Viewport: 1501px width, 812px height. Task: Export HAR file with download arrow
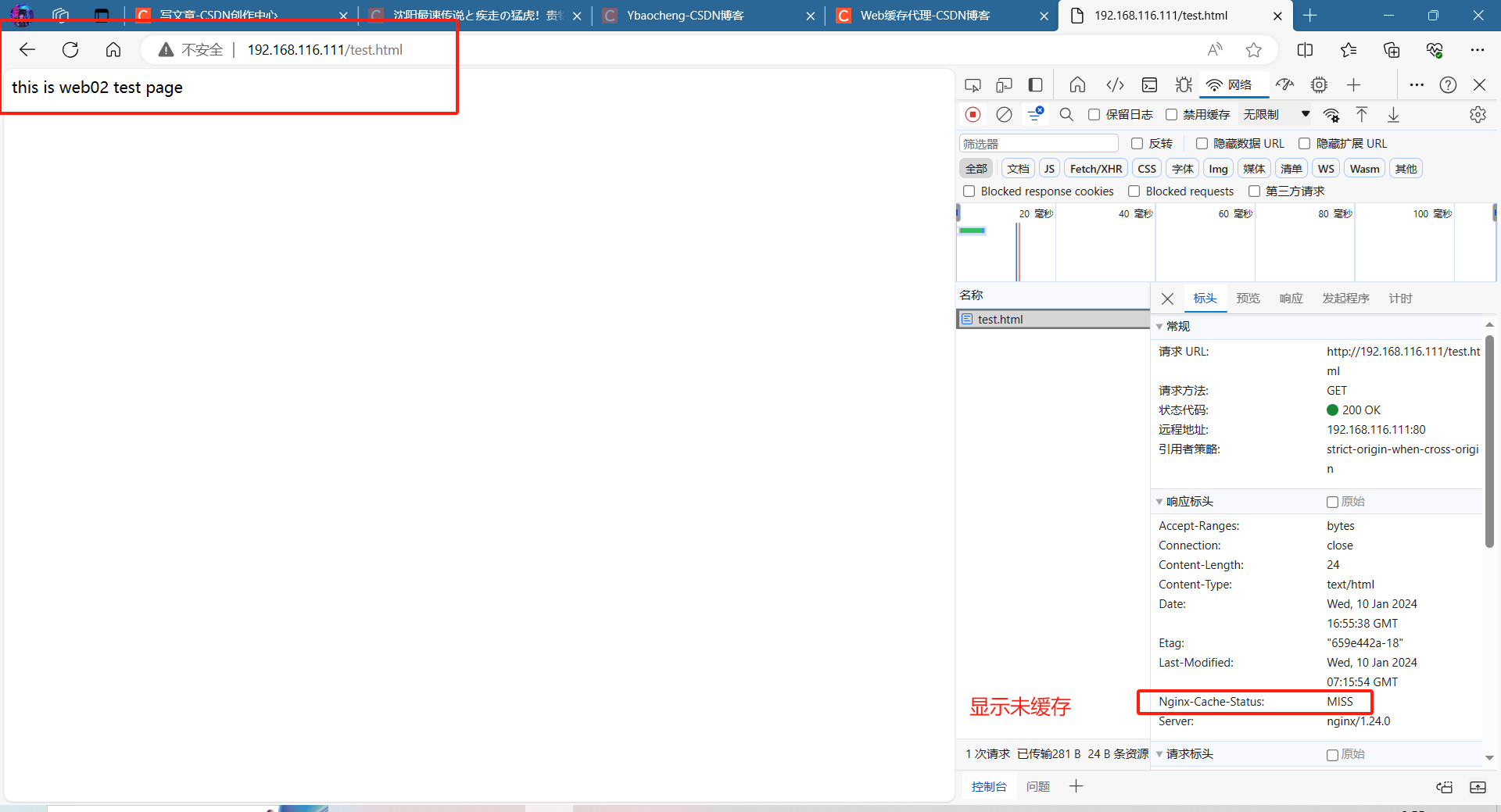pyautogui.click(x=1393, y=115)
